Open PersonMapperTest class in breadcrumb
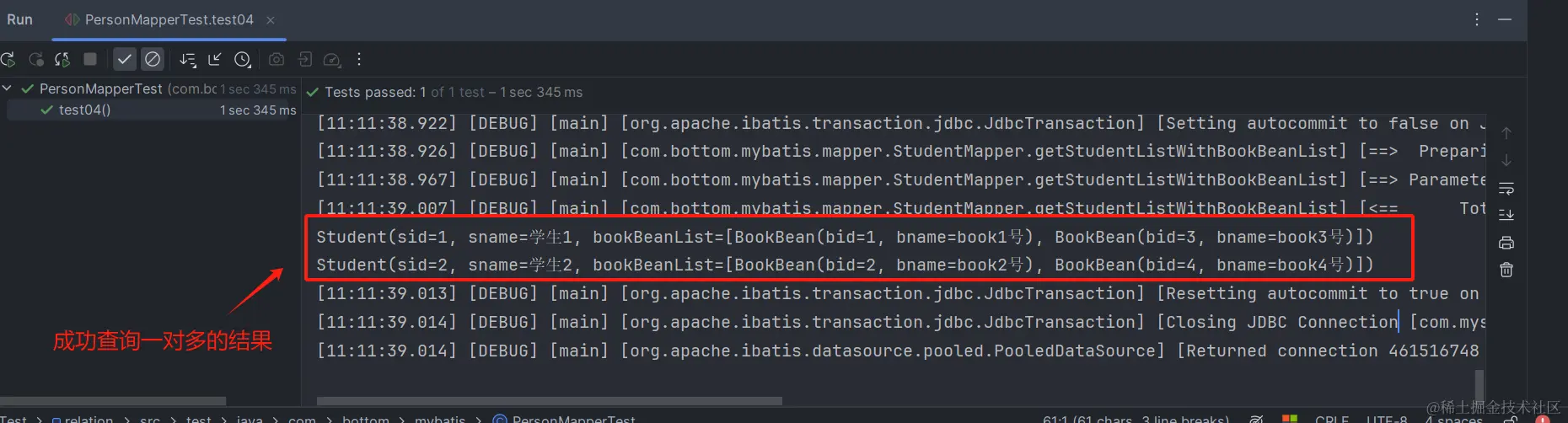 point(564,419)
